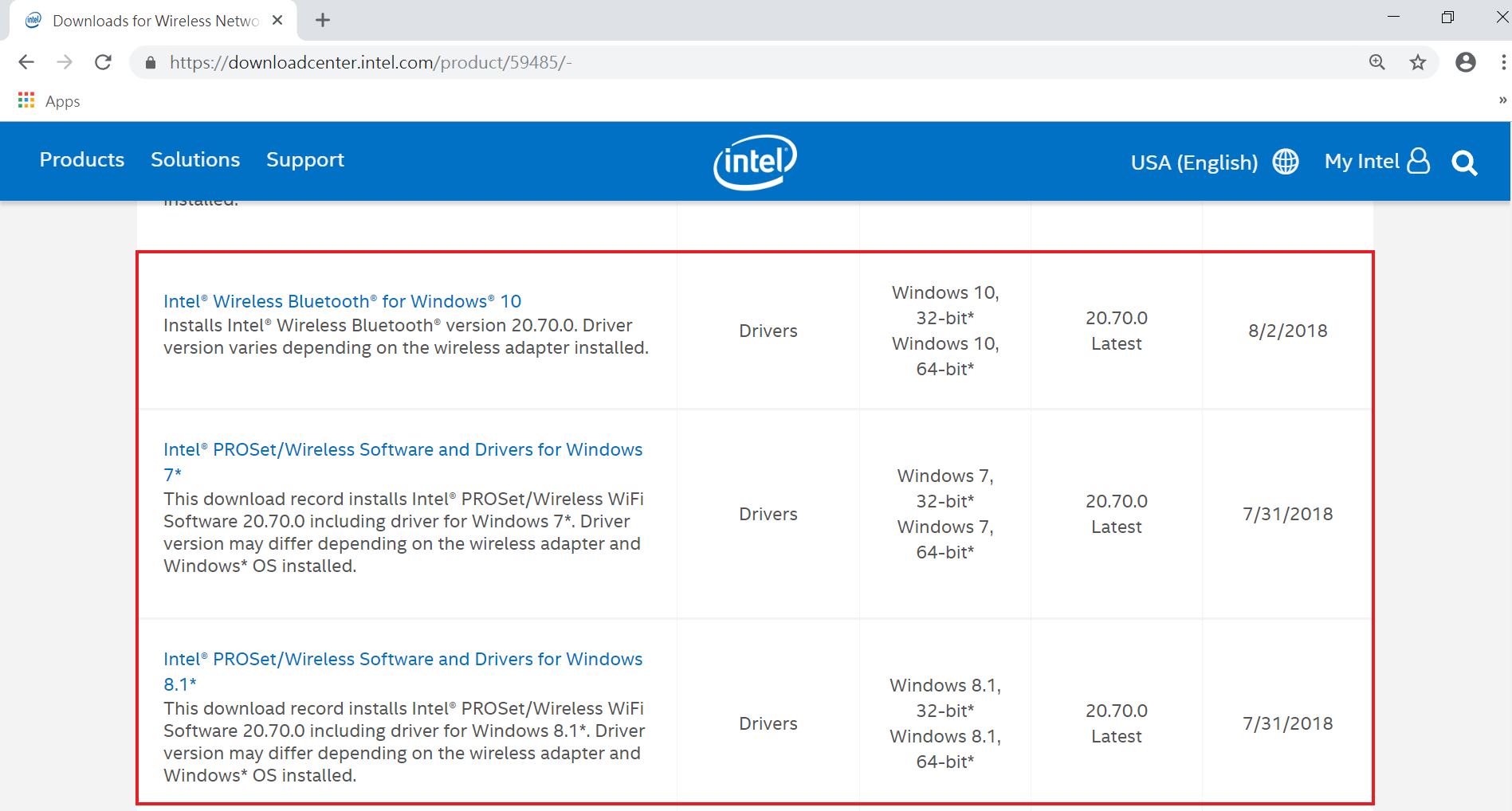Open PROSet/Wireless Software for Windows 7 link
This screenshot has height=811, width=1512.
(403, 462)
